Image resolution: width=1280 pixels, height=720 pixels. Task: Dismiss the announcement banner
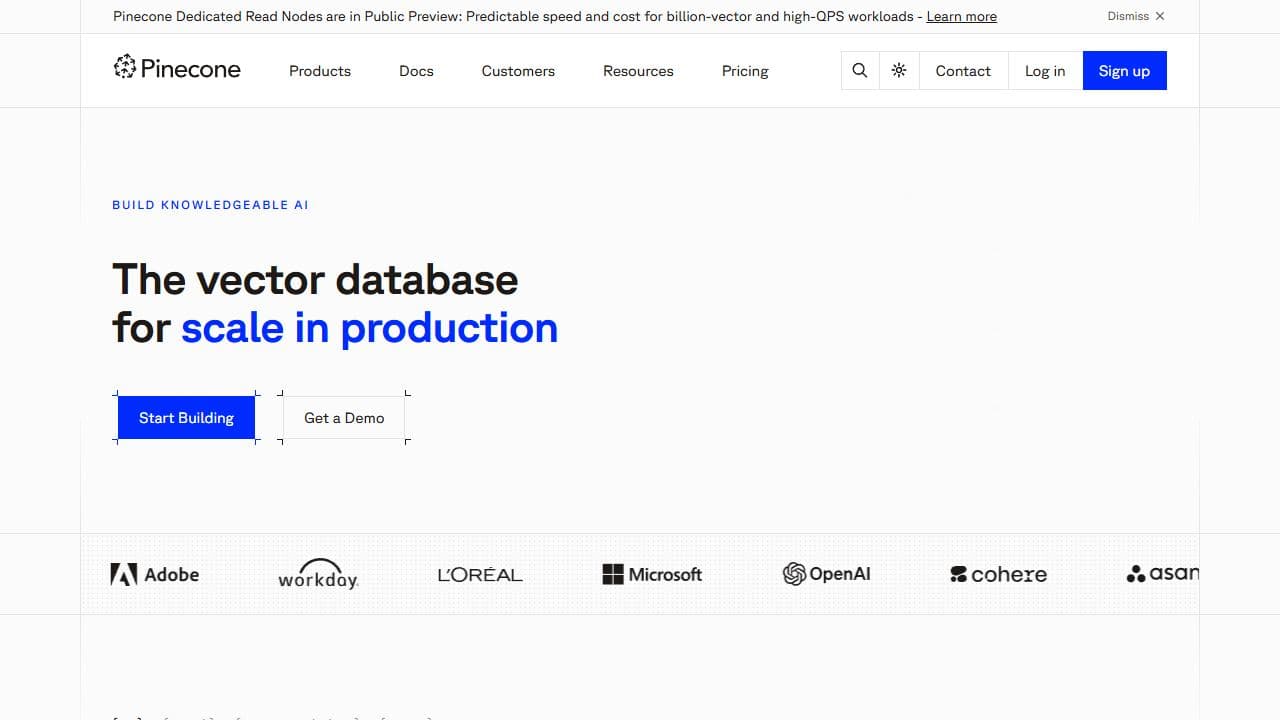click(1136, 16)
